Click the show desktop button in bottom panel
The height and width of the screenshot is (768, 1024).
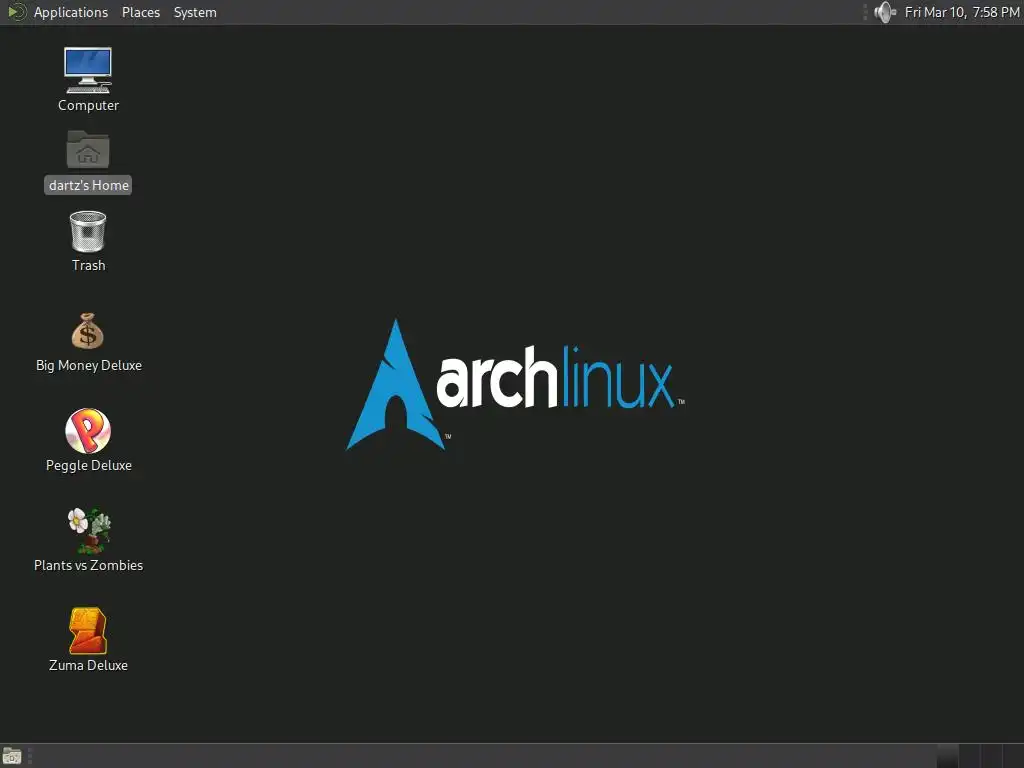[x=12, y=756]
